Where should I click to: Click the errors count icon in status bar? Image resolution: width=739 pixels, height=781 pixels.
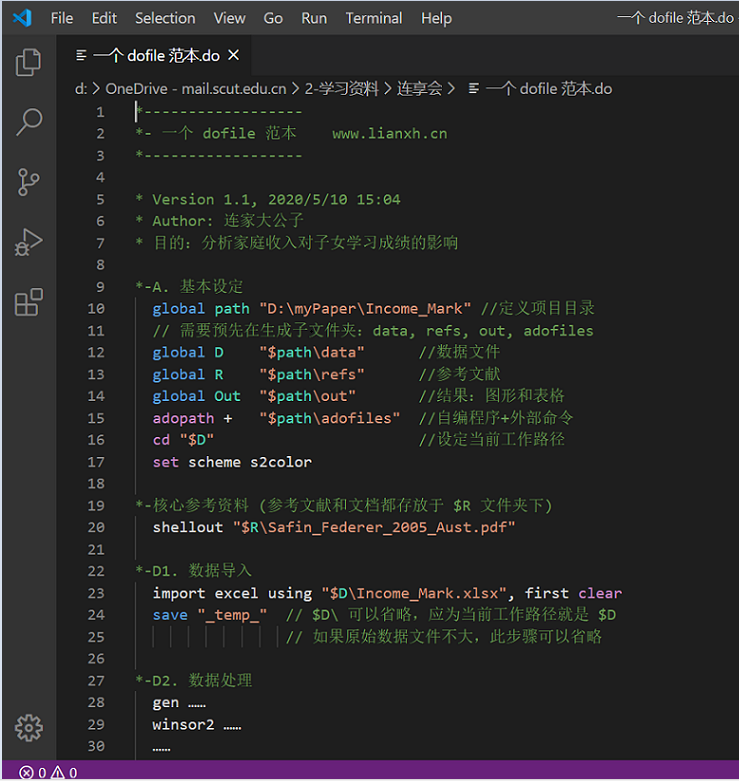tap(27, 773)
